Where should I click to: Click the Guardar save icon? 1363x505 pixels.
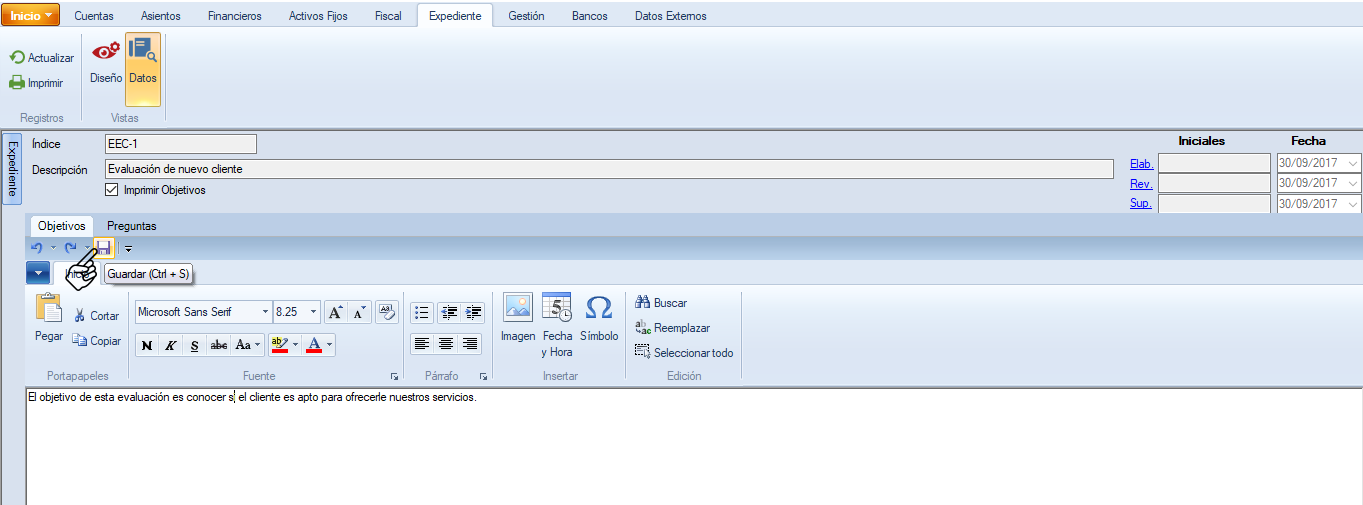tap(104, 247)
